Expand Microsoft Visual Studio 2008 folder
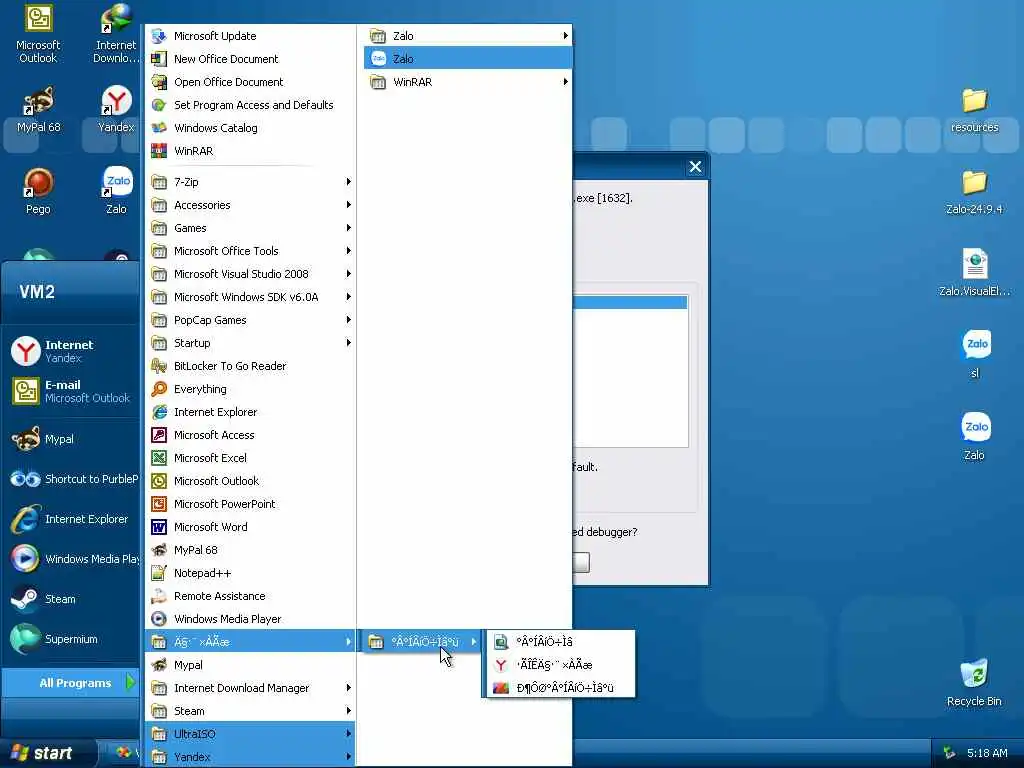Viewport: 1024px width, 768px height. coord(249,274)
